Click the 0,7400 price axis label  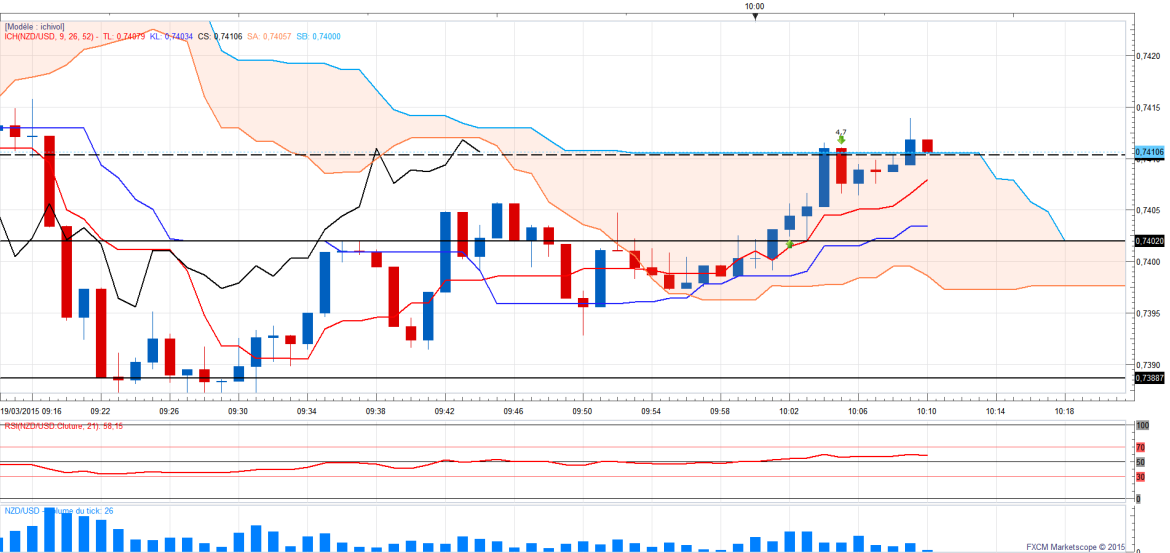coord(1148,262)
